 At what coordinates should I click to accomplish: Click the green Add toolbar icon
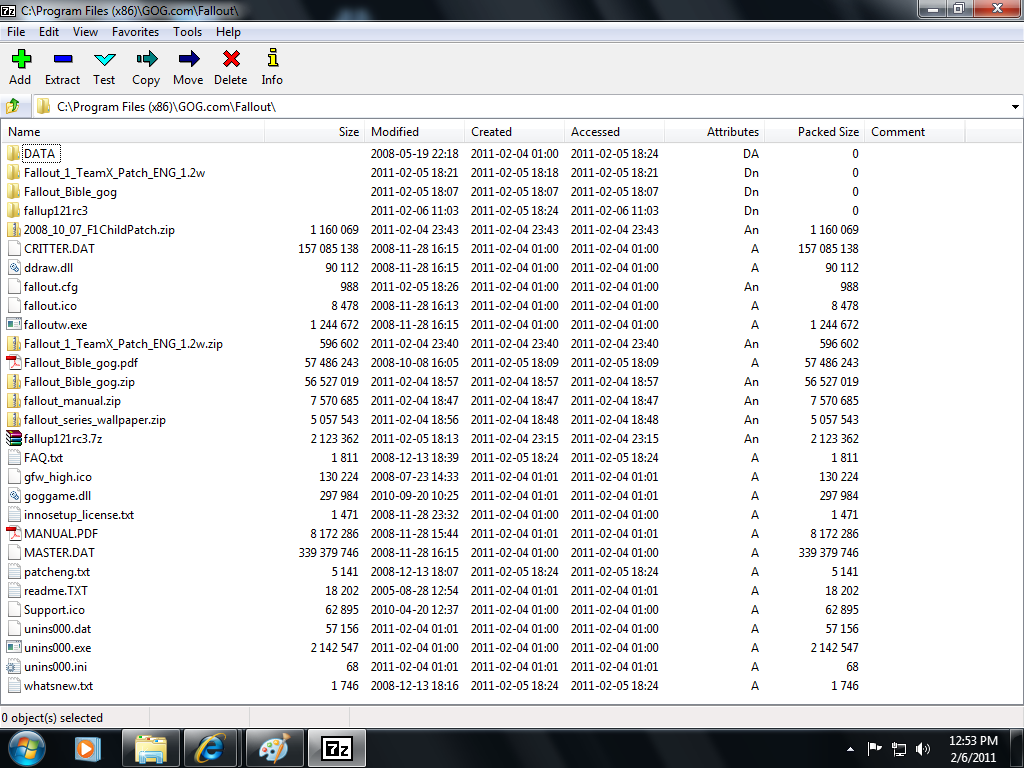[21, 59]
